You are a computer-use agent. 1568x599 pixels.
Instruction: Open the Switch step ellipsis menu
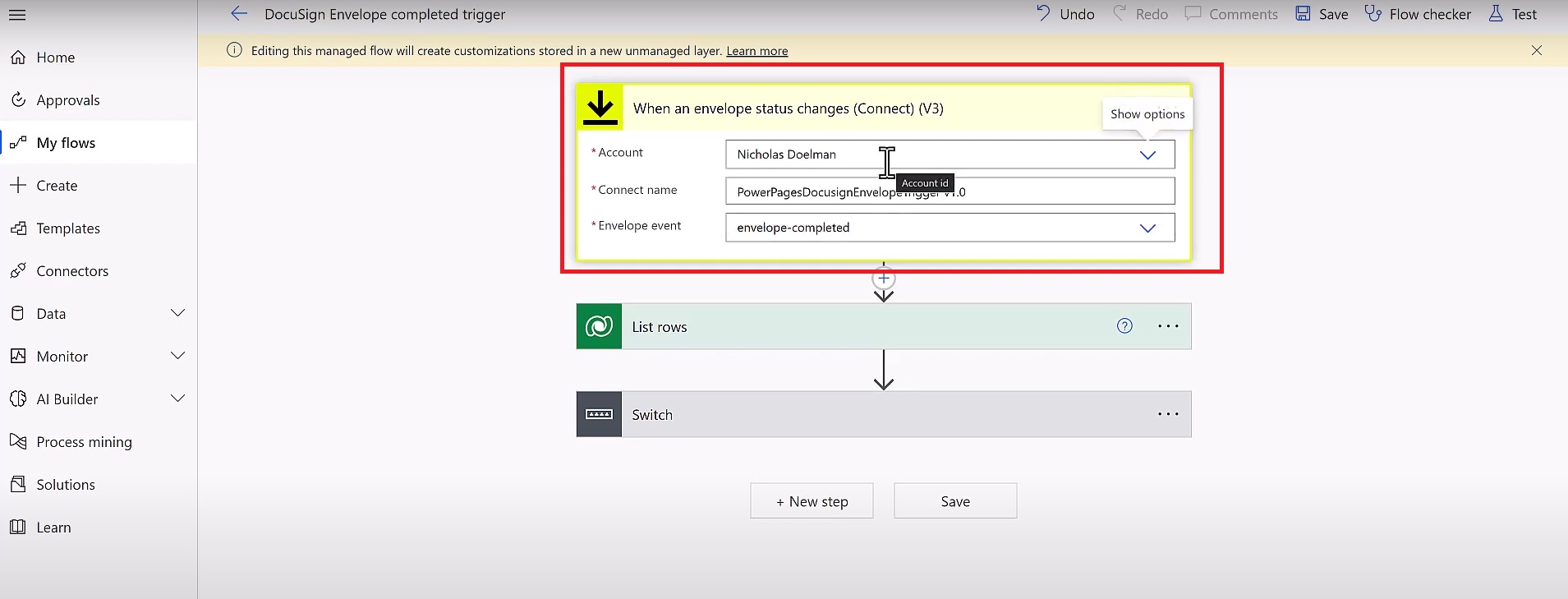(1168, 414)
